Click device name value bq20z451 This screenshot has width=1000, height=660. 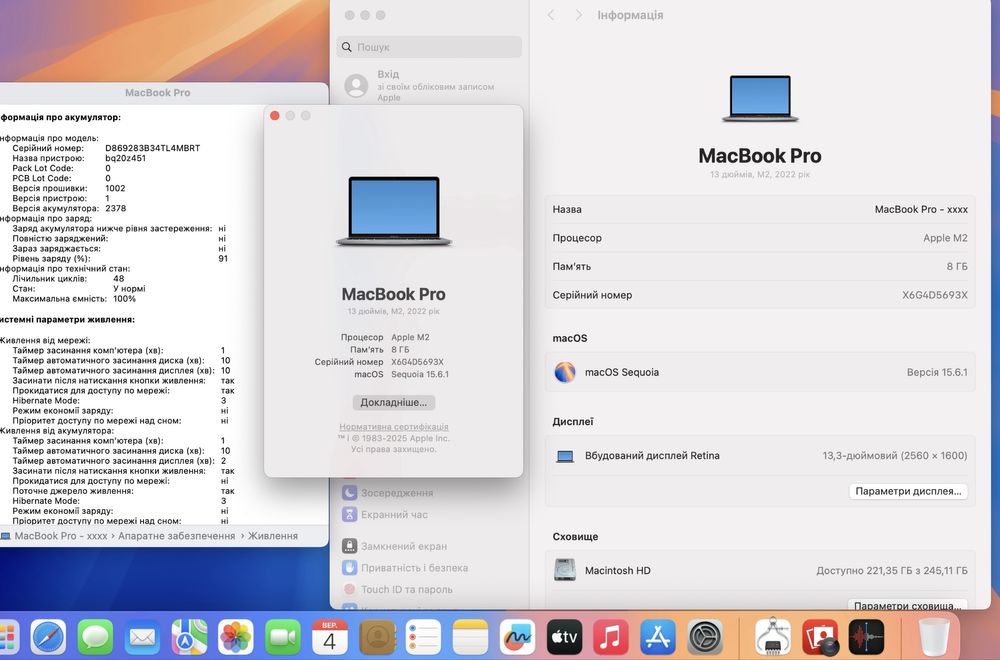point(125,158)
